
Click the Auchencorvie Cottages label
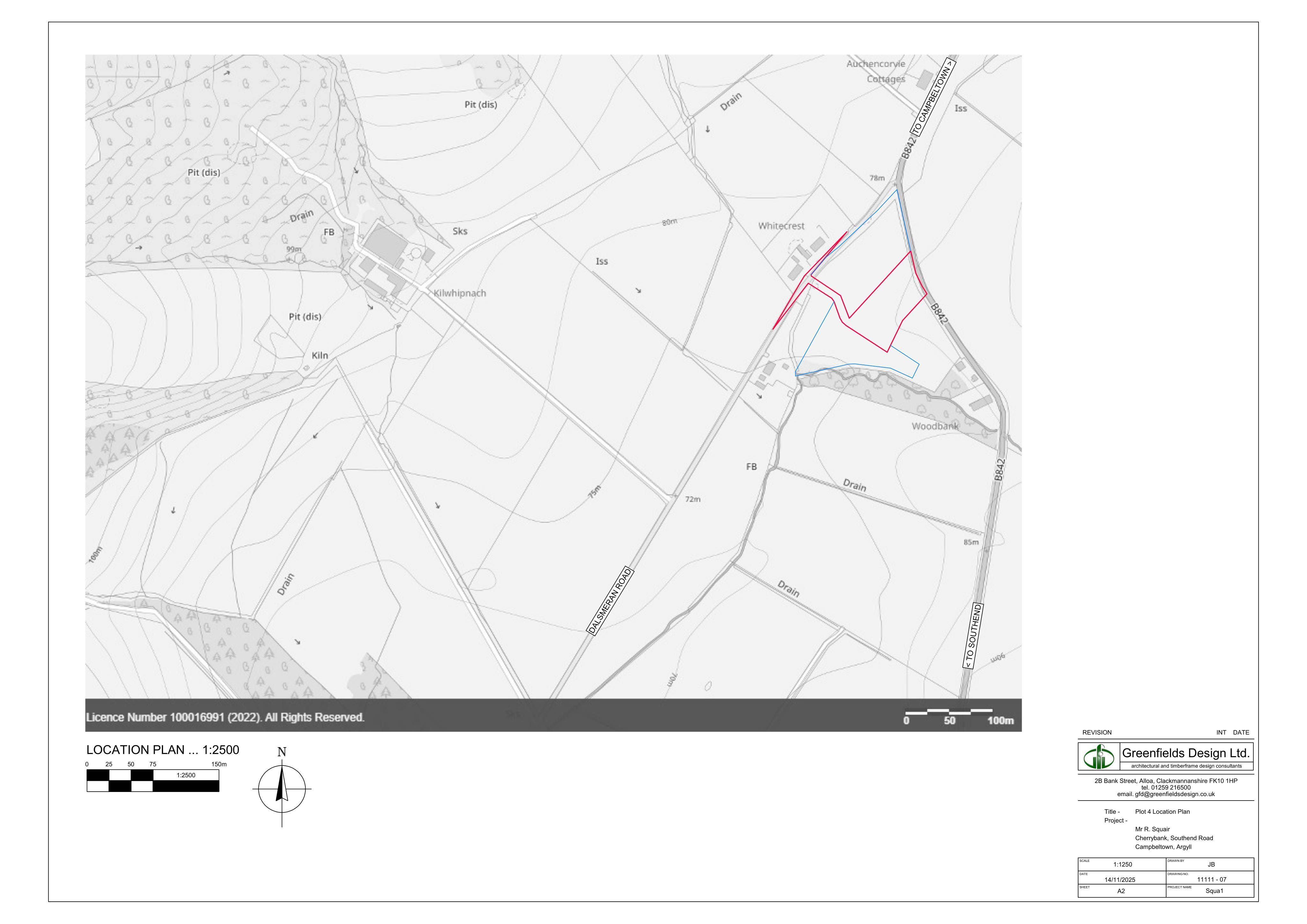coord(877,71)
